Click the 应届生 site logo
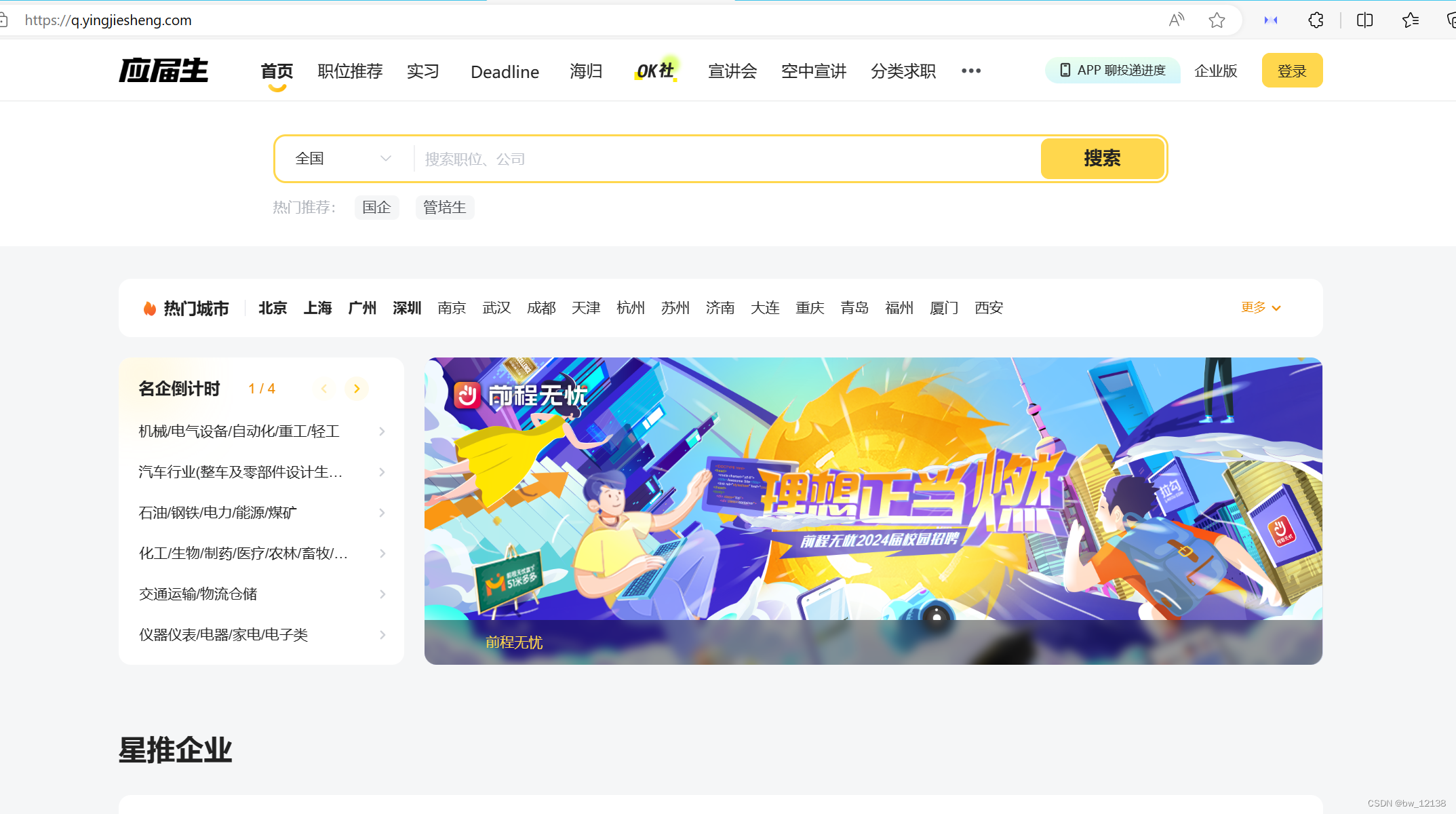The image size is (1456, 814). [163, 71]
